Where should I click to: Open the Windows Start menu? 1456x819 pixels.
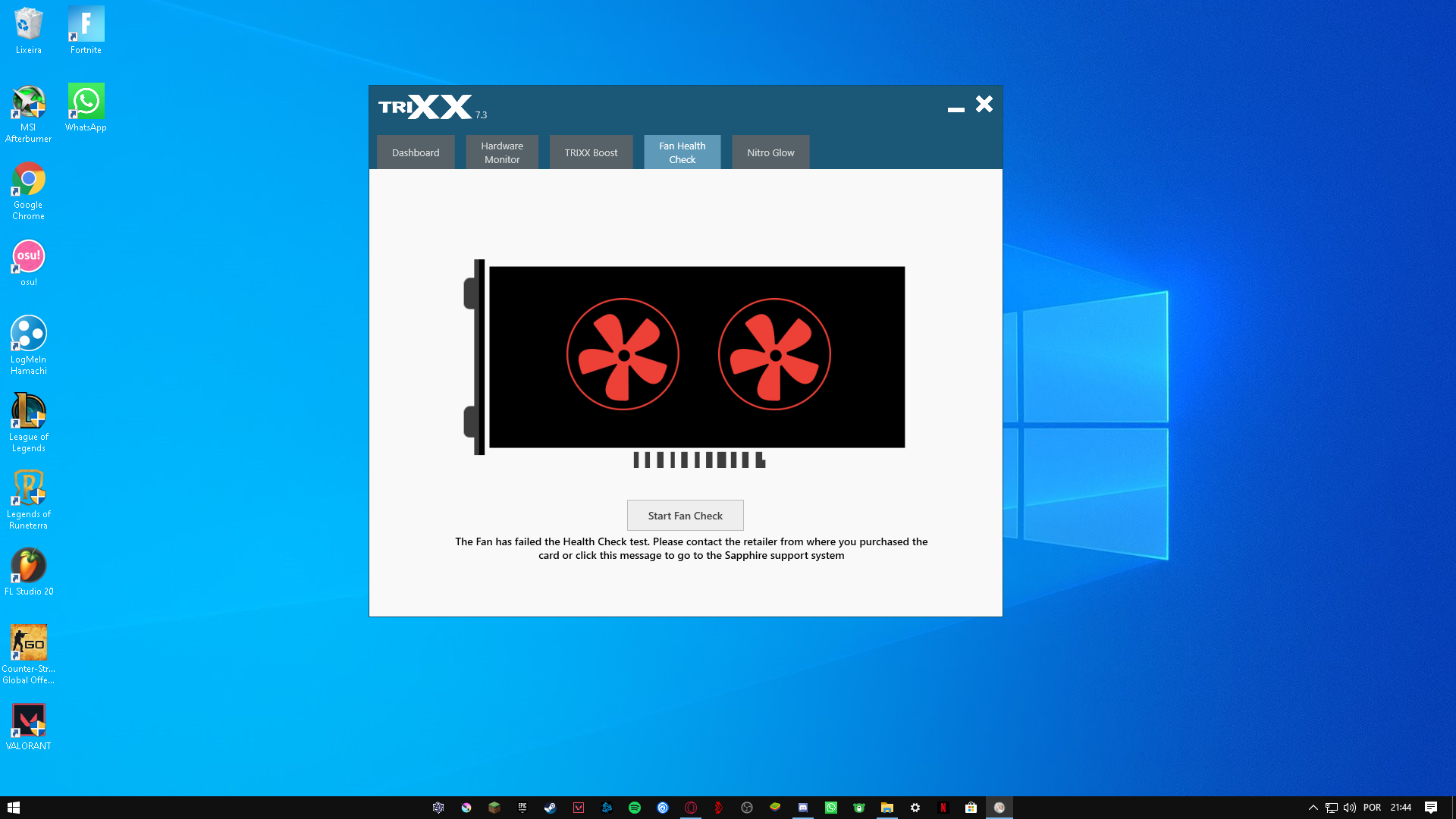pos(14,808)
